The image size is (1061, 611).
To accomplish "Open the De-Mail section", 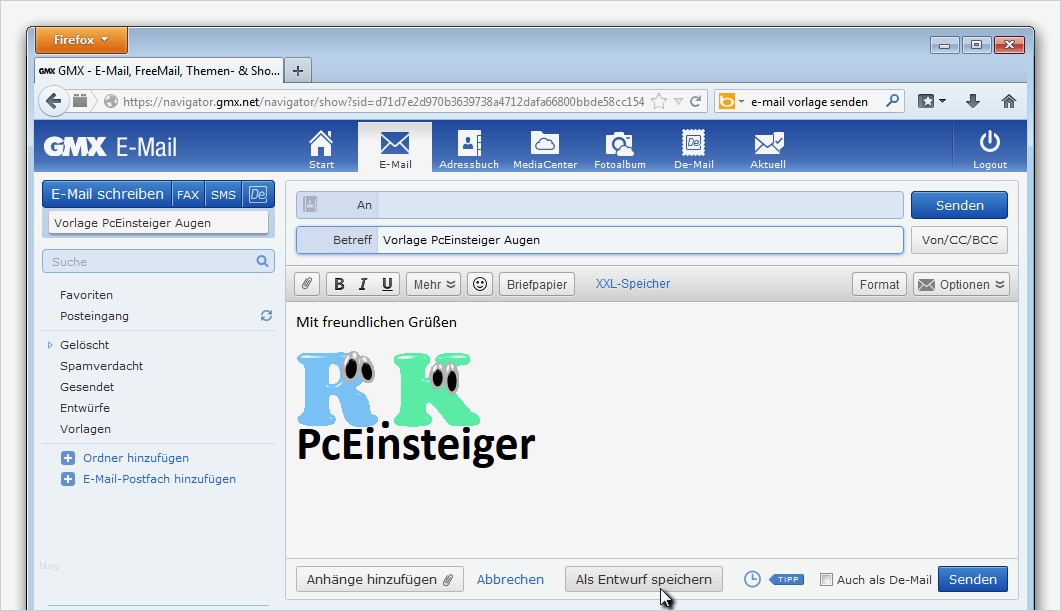I will tap(693, 146).
